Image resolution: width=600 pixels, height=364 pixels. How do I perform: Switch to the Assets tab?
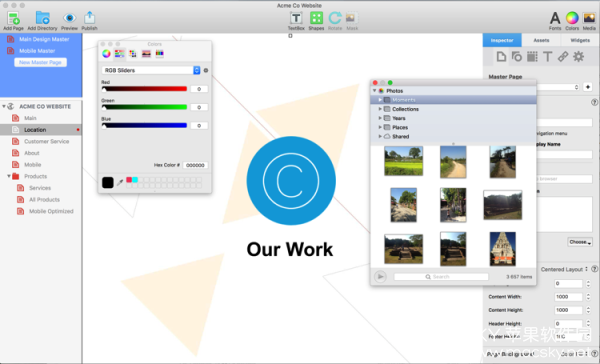[541, 40]
